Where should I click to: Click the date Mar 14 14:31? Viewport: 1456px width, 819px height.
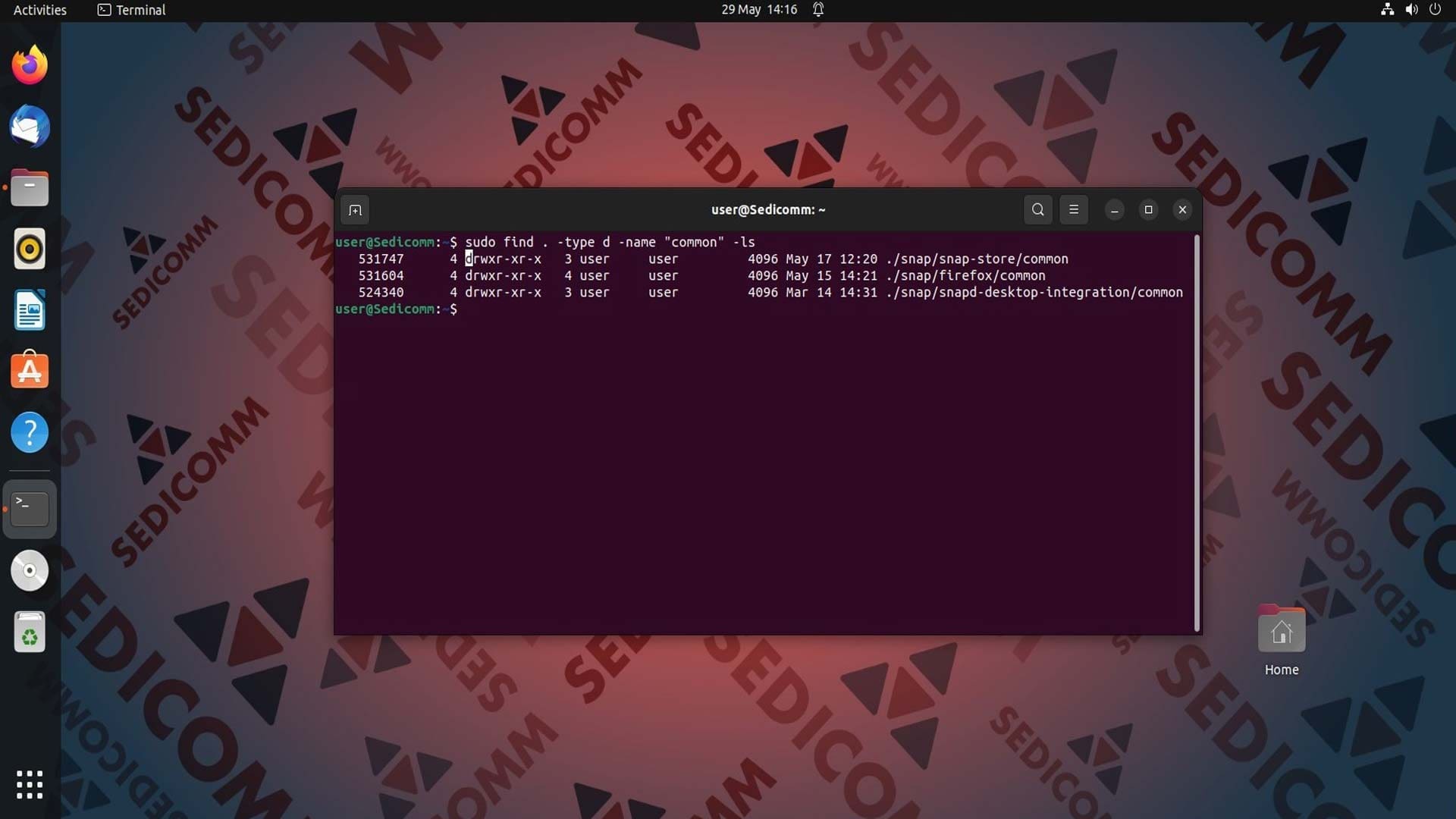(x=831, y=293)
